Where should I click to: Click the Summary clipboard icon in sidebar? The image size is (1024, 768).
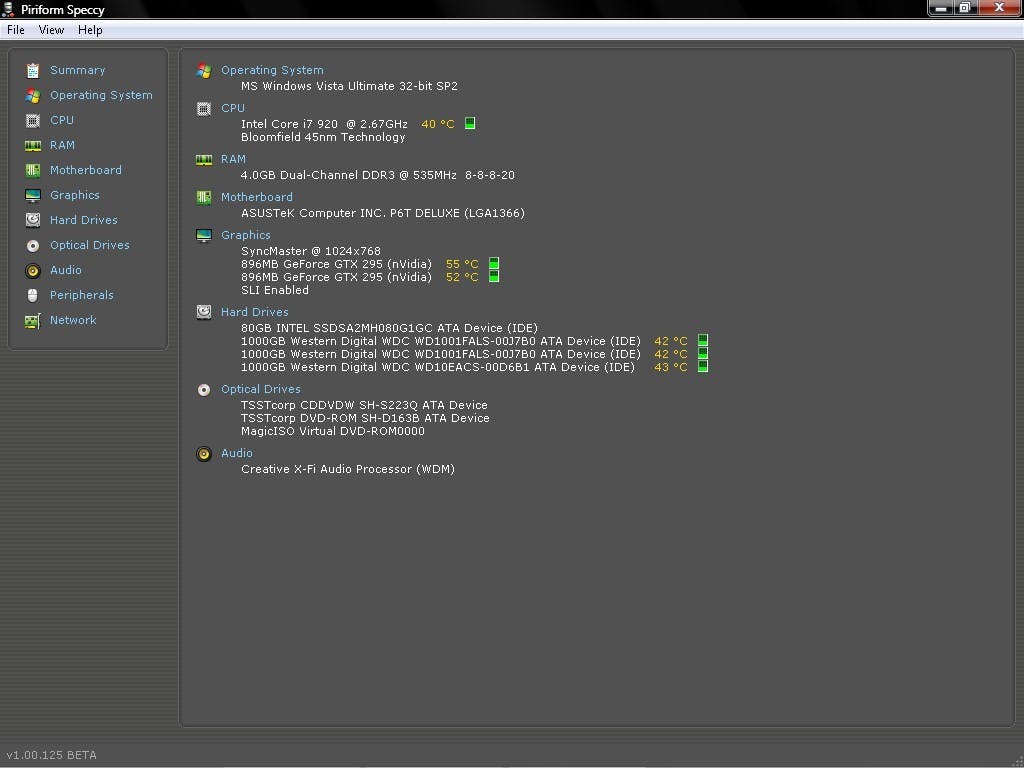coord(33,71)
